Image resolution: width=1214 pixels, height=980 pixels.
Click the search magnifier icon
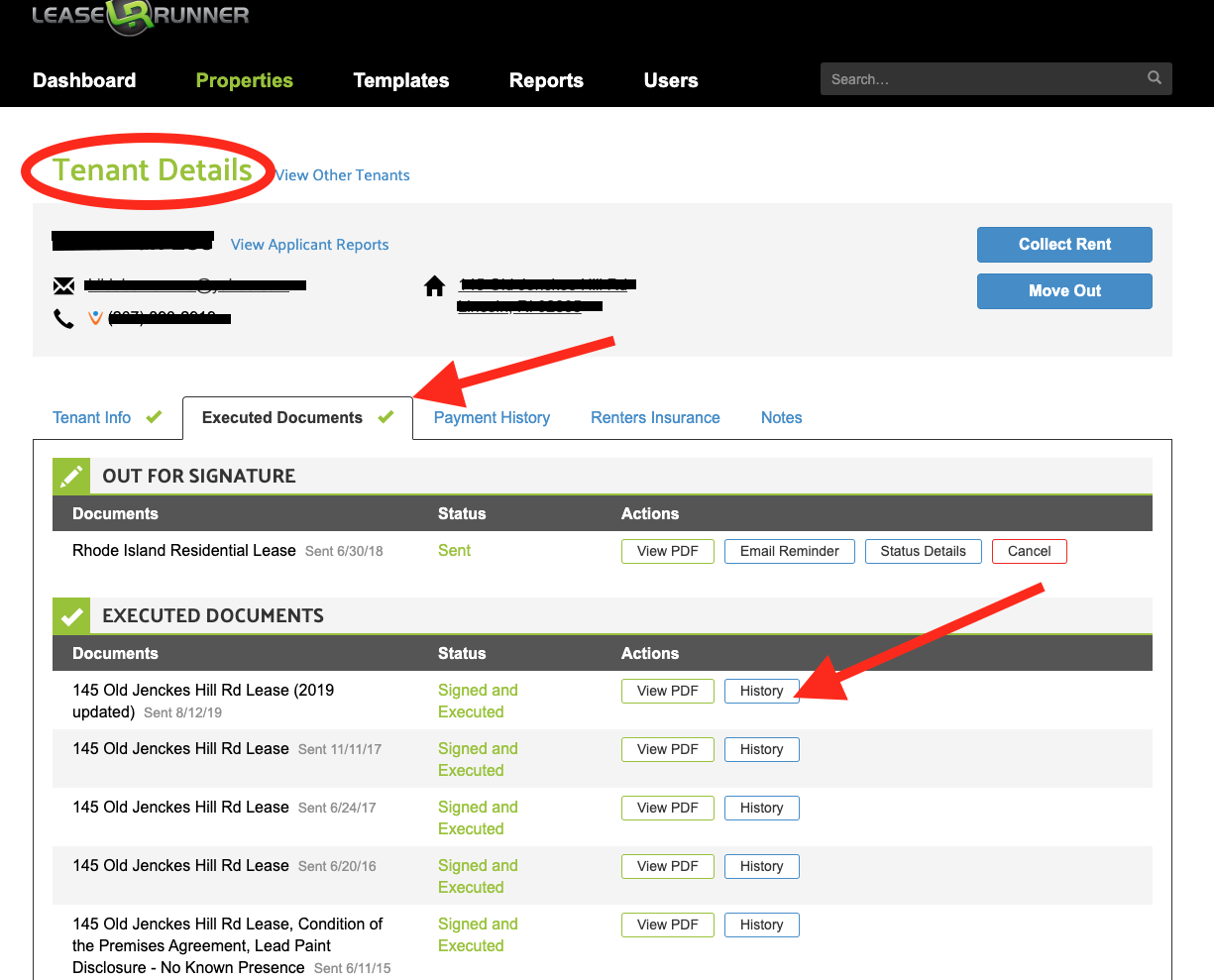[1154, 78]
